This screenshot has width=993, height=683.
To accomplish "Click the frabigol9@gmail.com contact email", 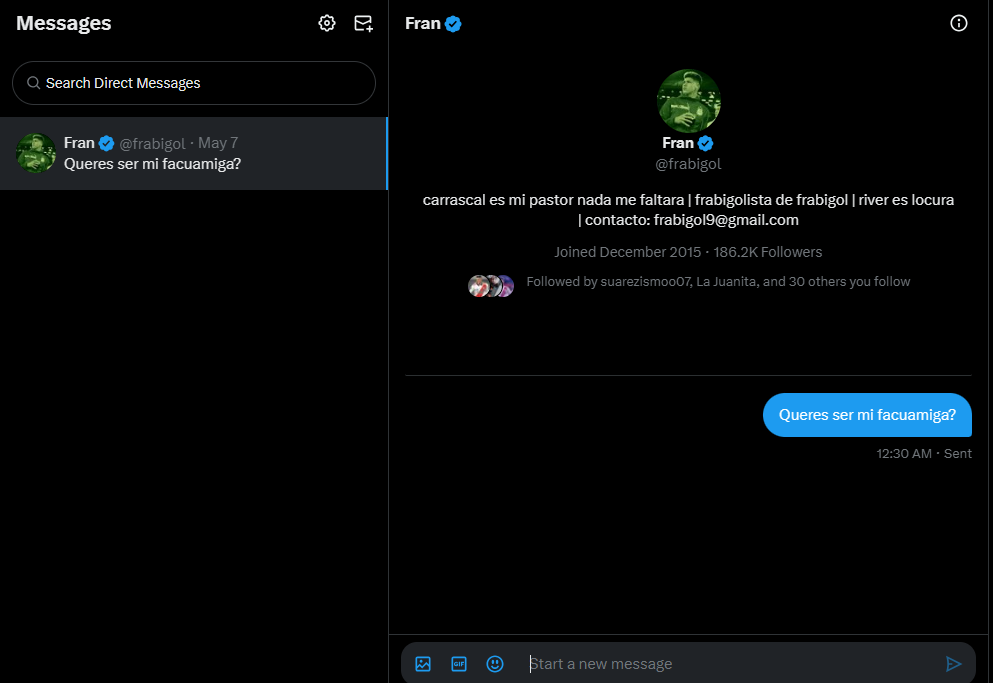I will [x=726, y=220].
